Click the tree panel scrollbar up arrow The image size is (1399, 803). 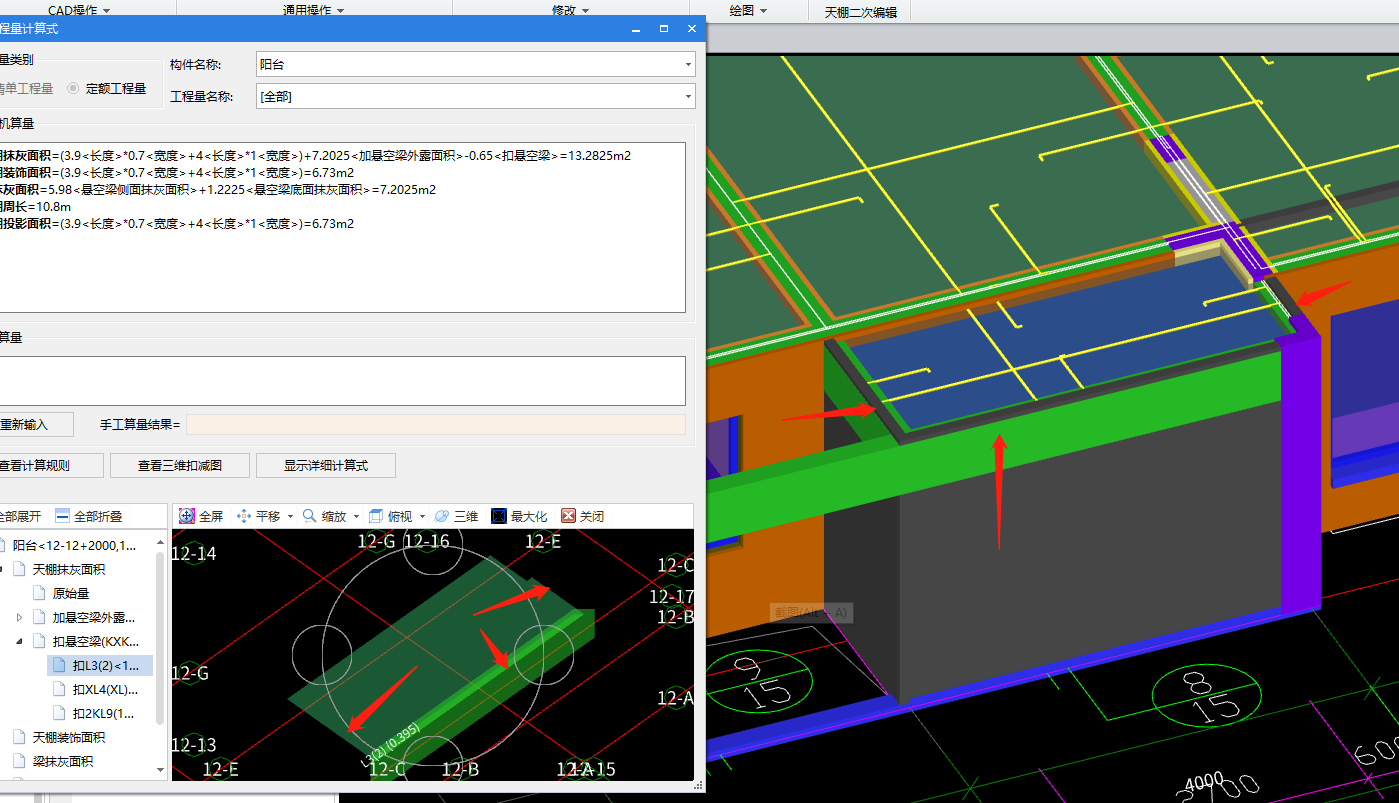[x=162, y=540]
